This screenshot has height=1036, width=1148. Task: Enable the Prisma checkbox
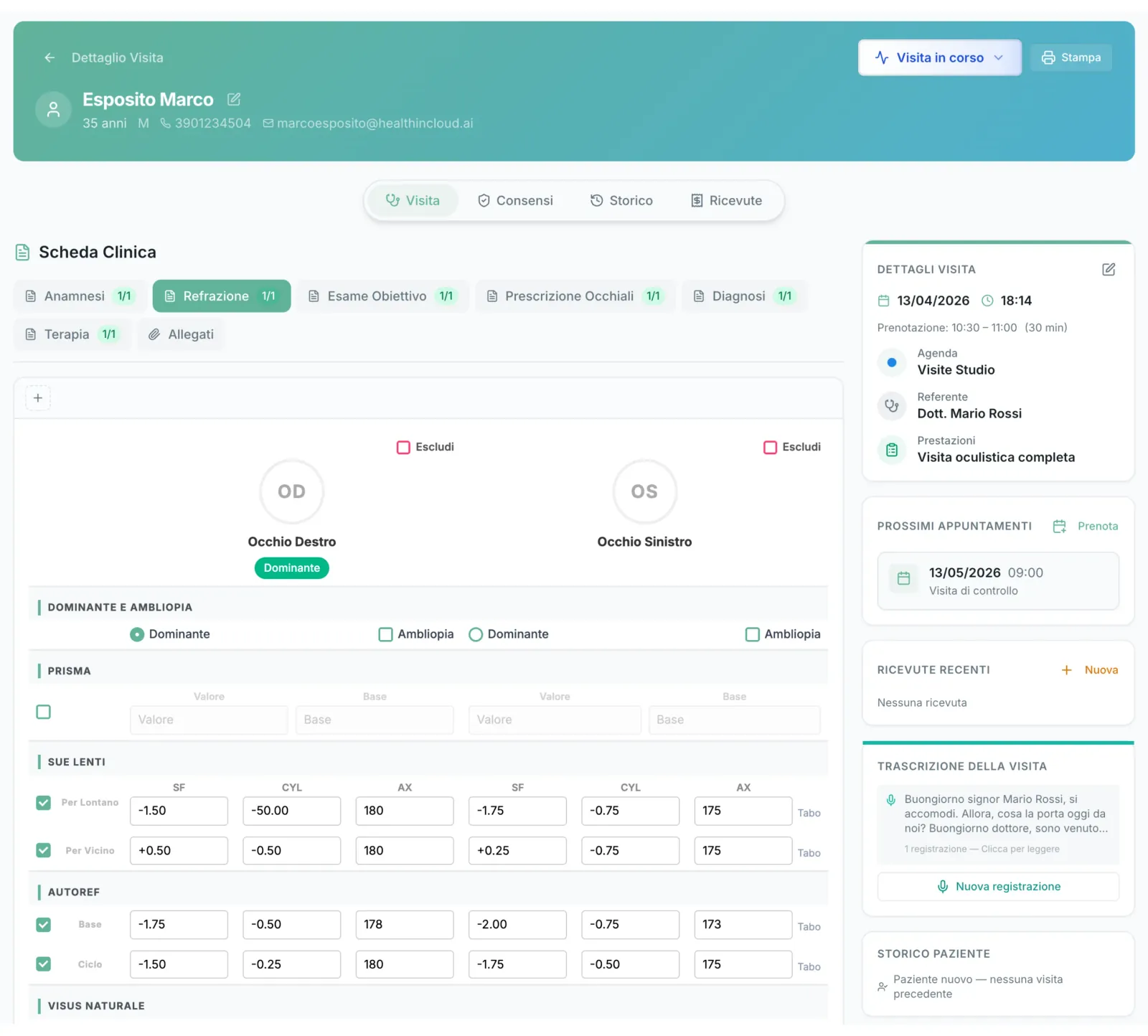44,712
